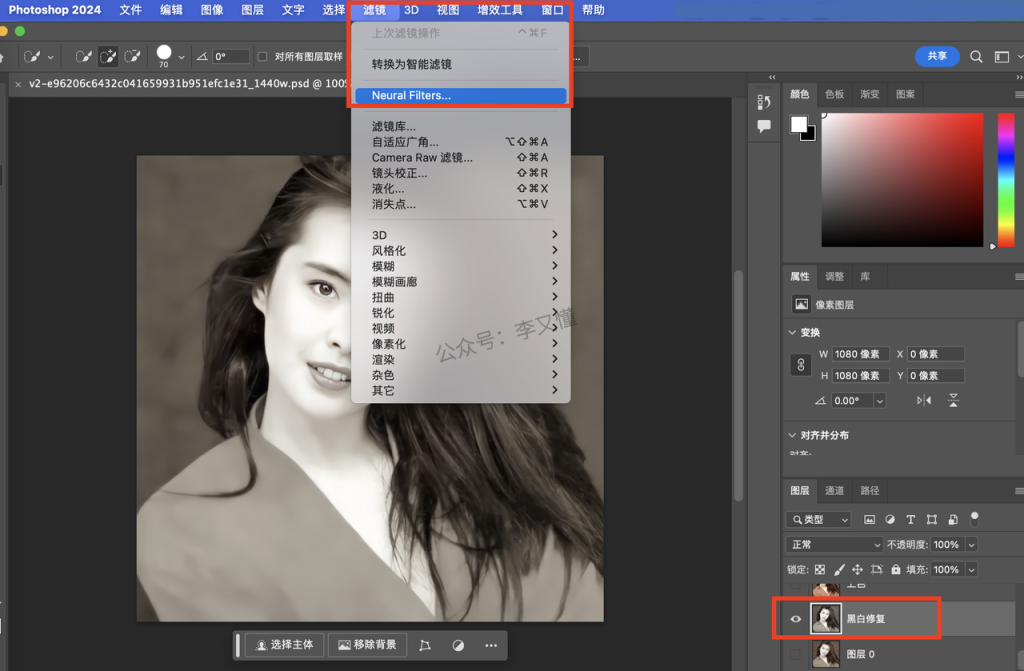Enable 对所有图层取样 checkbox
1024x671 pixels.
(263, 57)
